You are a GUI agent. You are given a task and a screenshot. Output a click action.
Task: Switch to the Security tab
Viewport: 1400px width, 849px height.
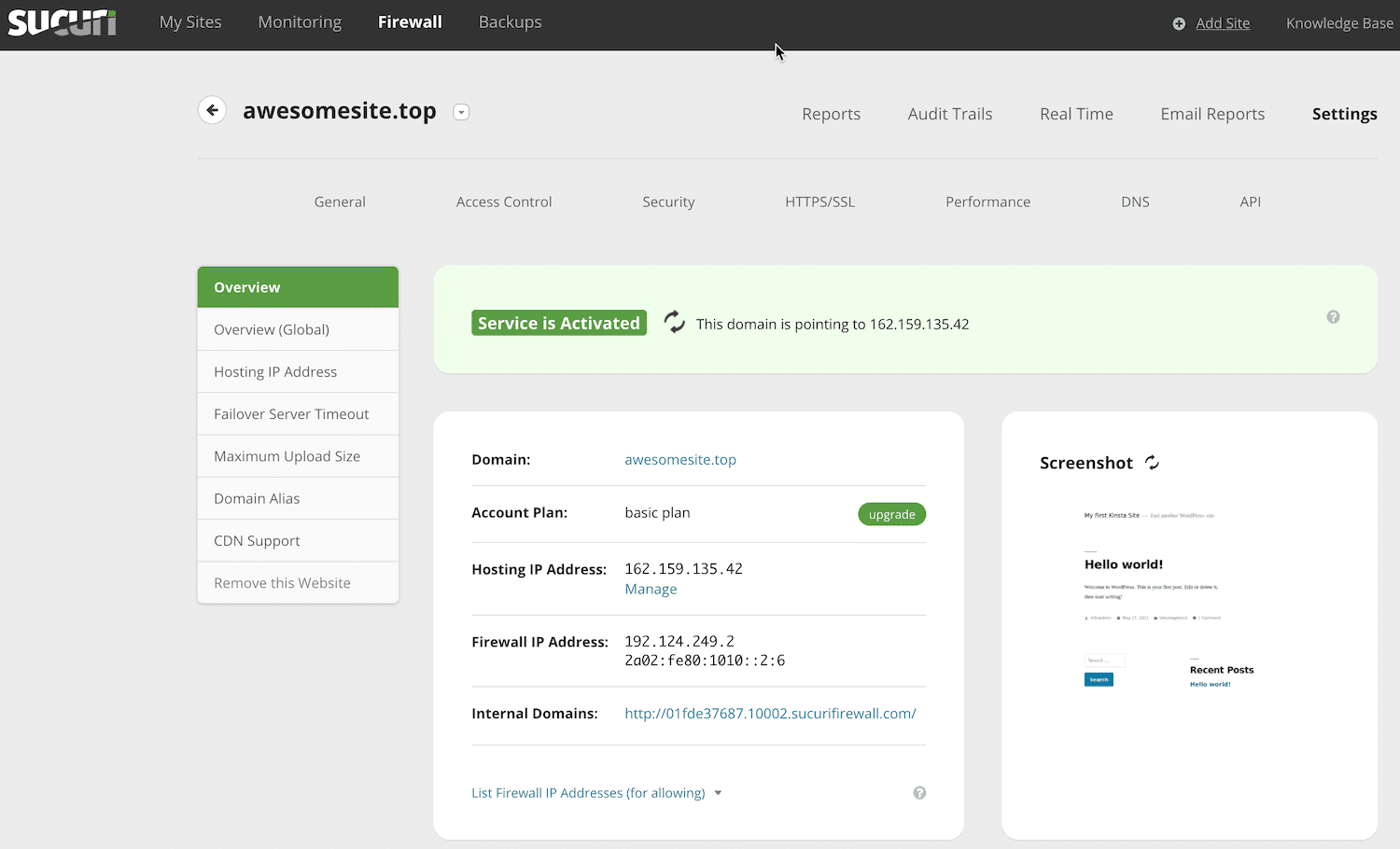pyautogui.click(x=668, y=202)
